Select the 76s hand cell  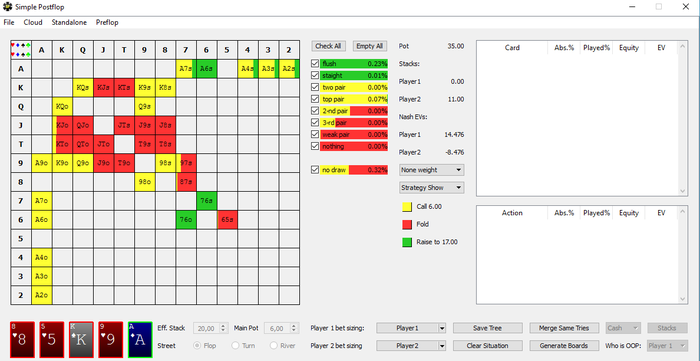point(207,201)
